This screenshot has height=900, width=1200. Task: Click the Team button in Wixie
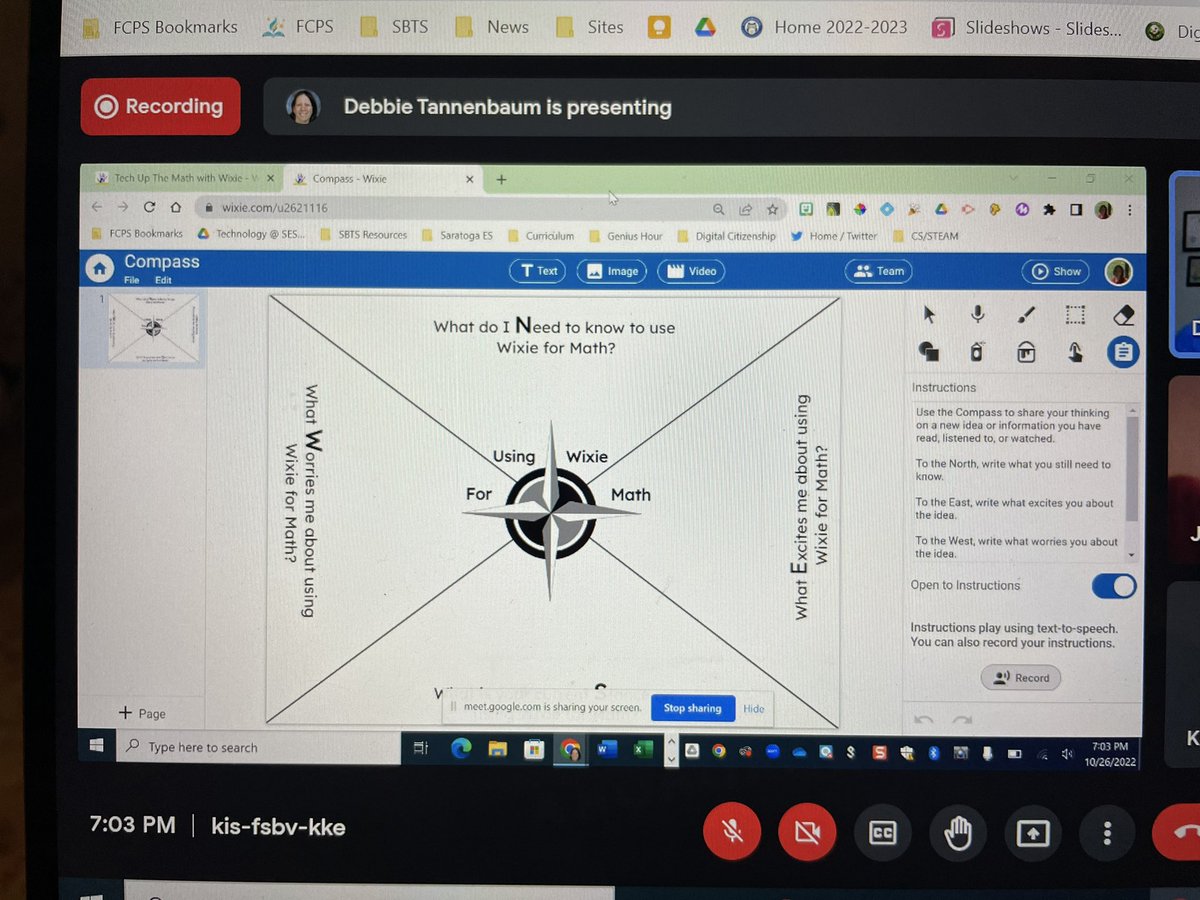pyautogui.click(x=880, y=271)
